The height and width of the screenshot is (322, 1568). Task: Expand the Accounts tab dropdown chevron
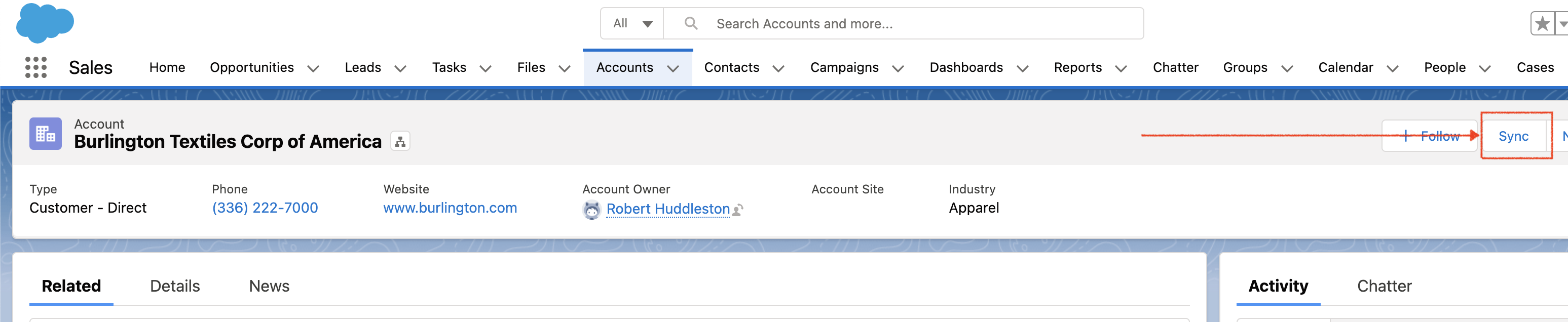pyautogui.click(x=673, y=69)
